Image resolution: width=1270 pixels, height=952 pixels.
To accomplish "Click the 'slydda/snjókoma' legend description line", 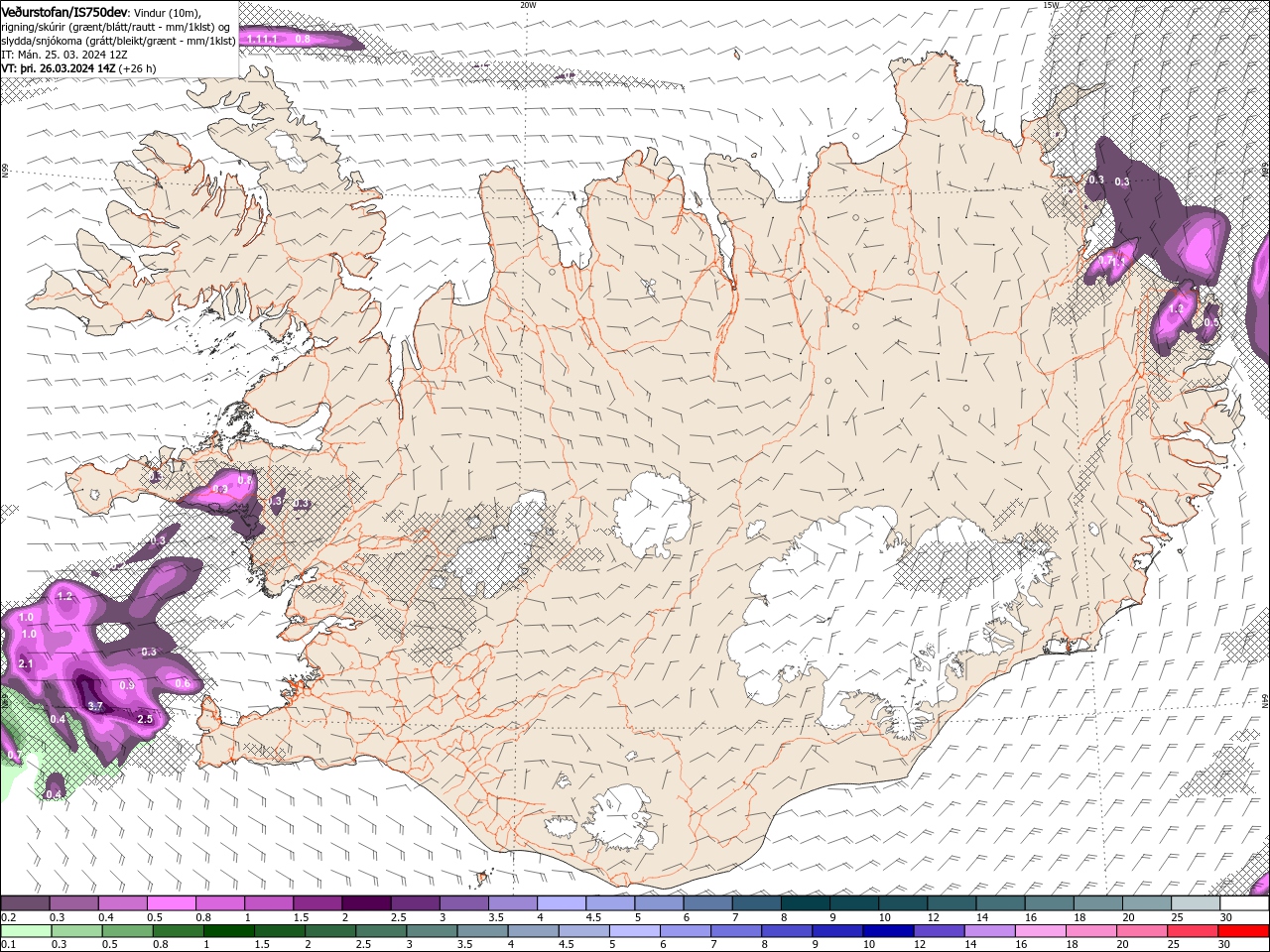I will [118, 41].
